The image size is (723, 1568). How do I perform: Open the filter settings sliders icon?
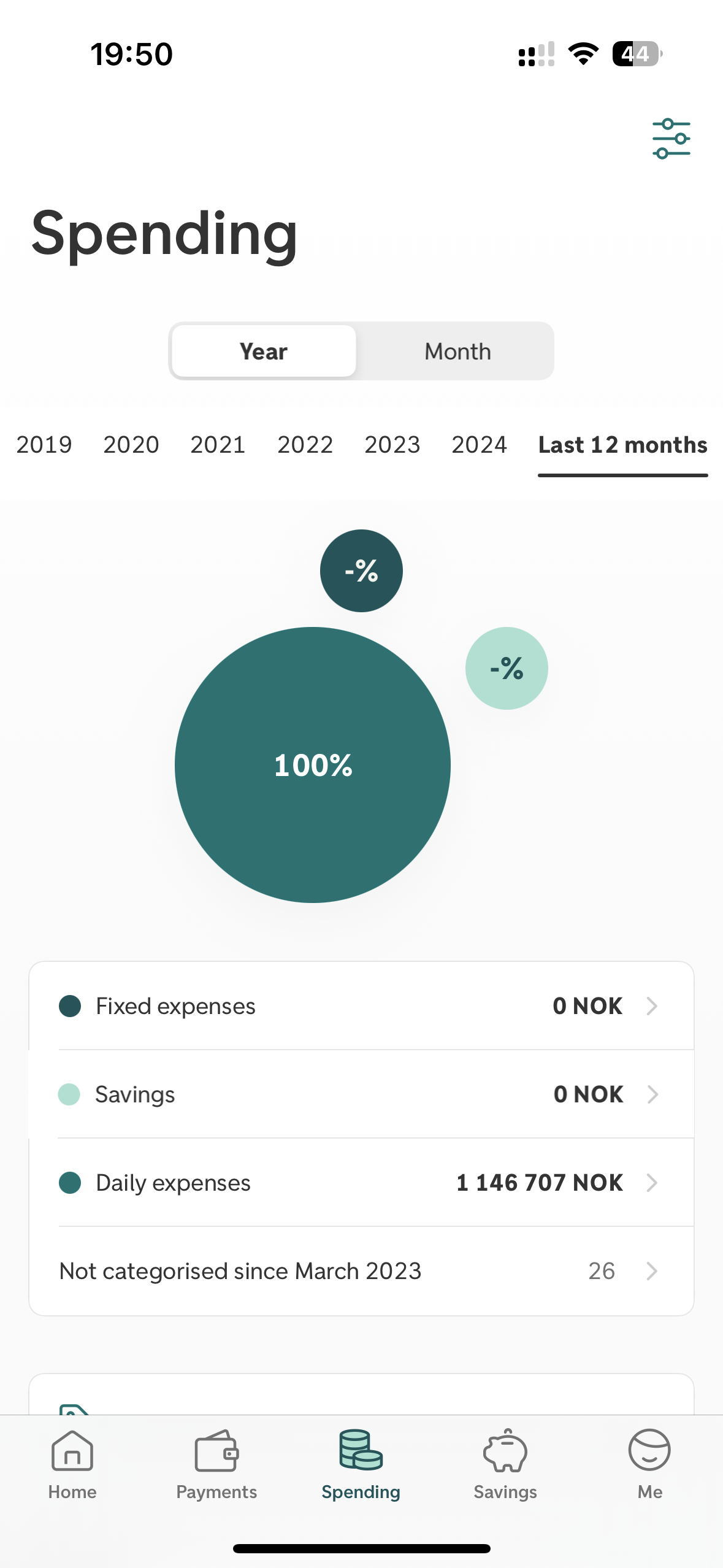[x=671, y=139]
